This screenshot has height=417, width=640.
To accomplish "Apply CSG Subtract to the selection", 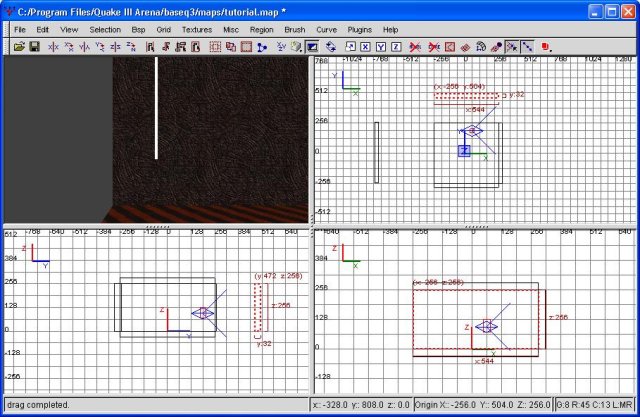I will pyautogui.click(x=215, y=47).
